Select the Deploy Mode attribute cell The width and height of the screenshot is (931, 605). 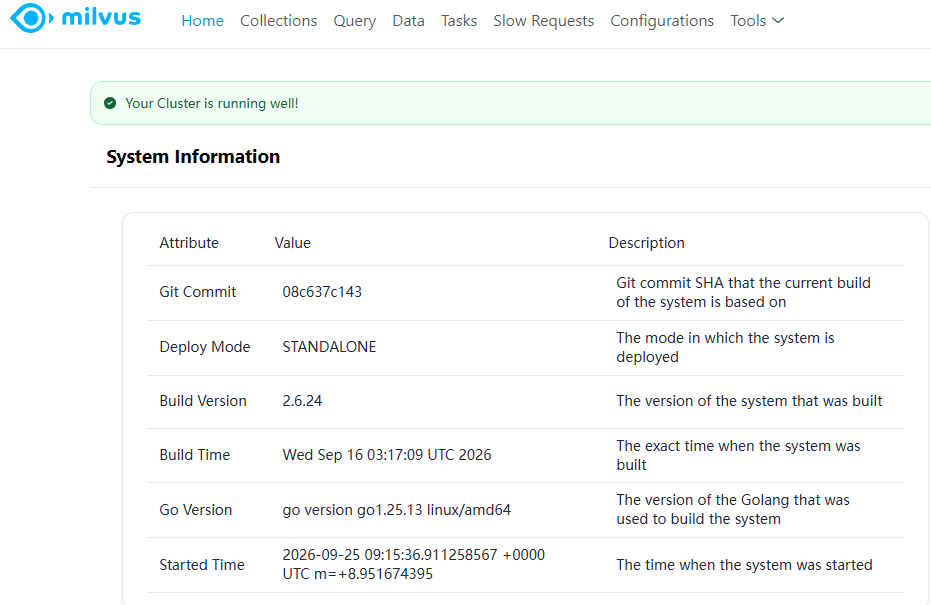pyautogui.click(x=205, y=347)
